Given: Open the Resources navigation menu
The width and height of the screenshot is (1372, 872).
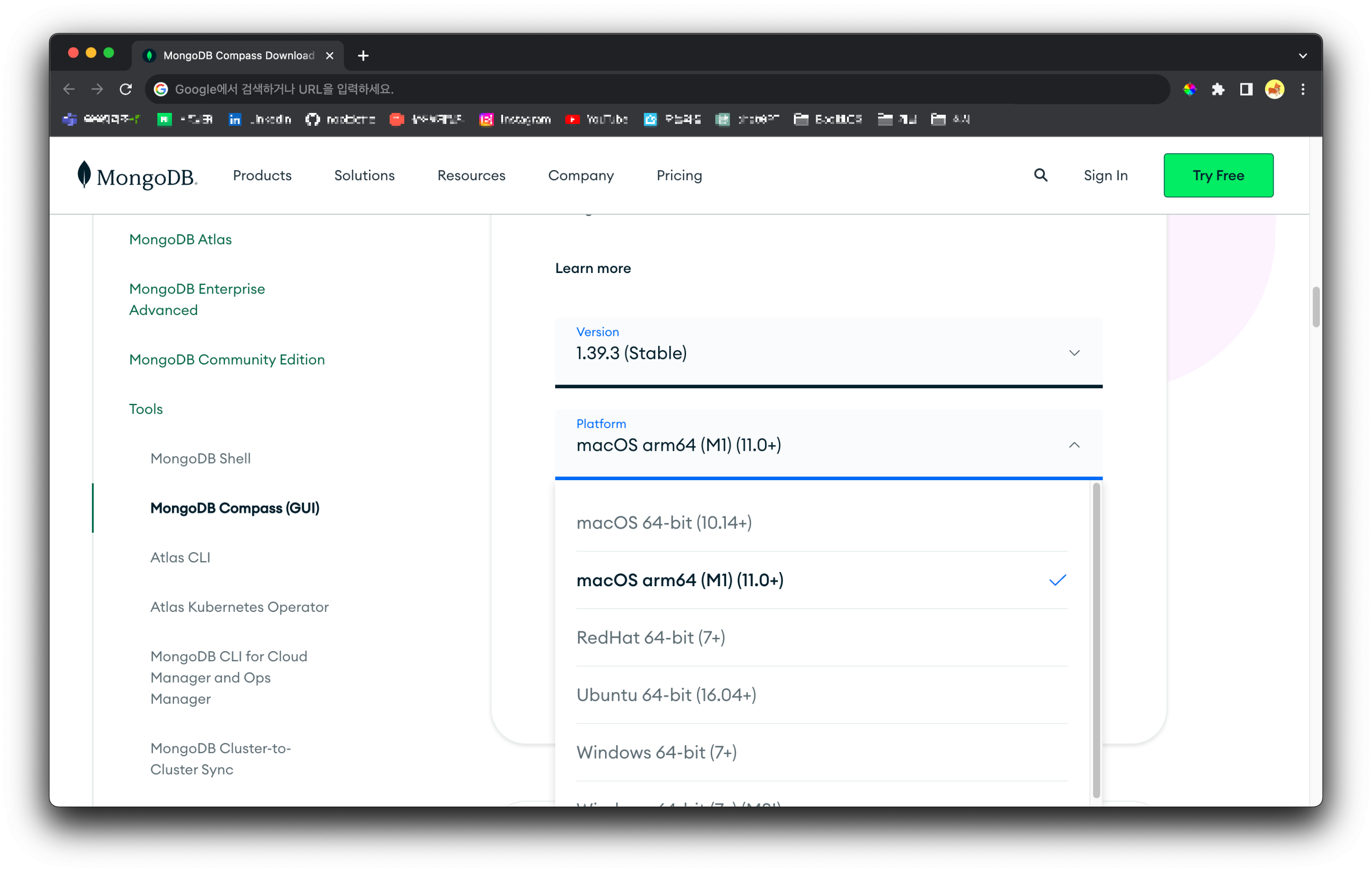Looking at the screenshot, I should (471, 176).
